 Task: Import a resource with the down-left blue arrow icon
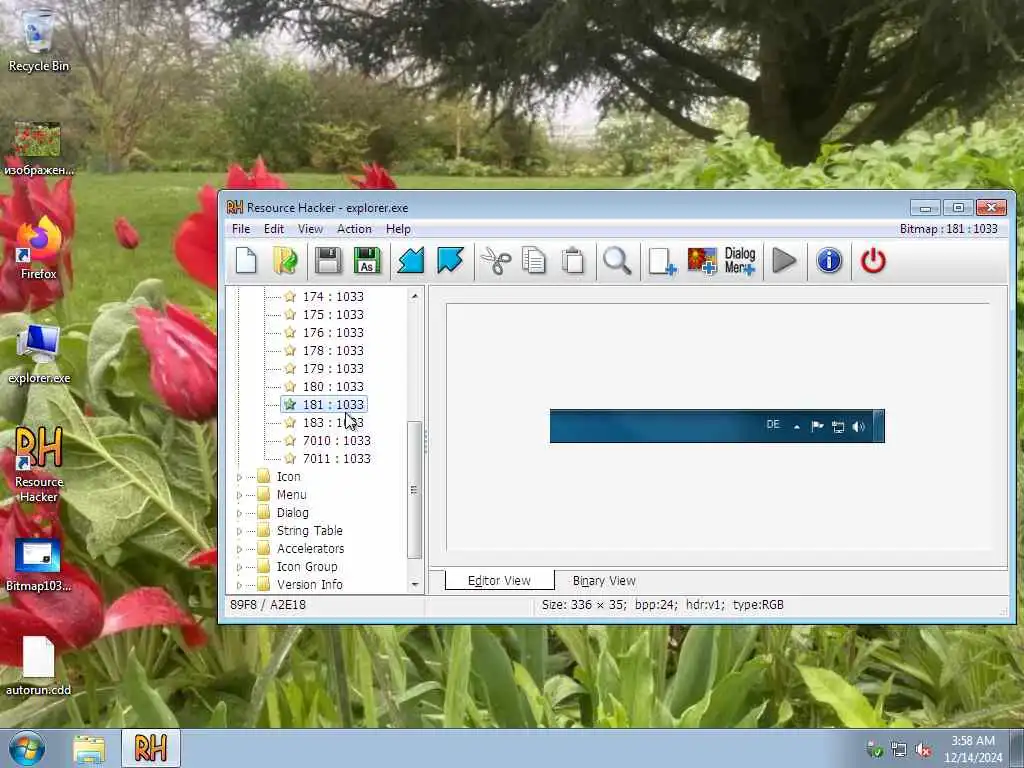point(411,261)
